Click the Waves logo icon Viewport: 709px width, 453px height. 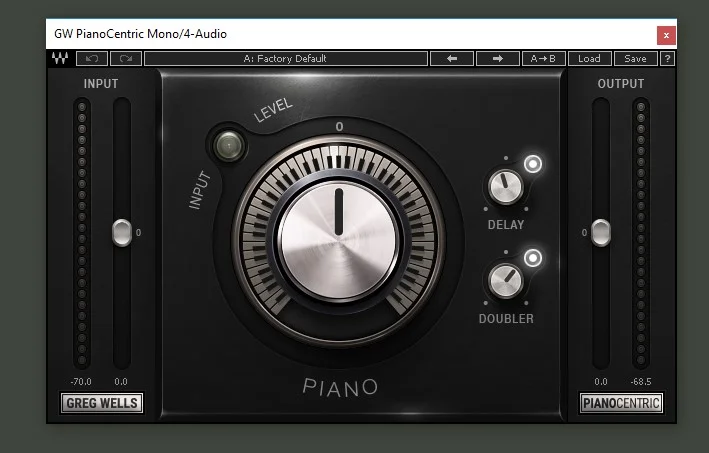pos(60,58)
